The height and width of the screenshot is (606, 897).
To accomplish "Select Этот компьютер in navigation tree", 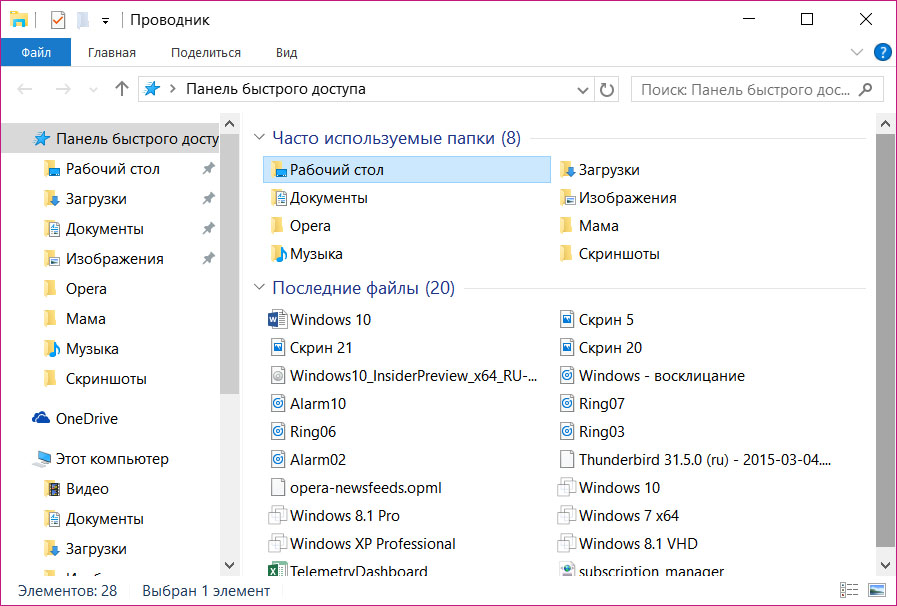I will [x=111, y=459].
